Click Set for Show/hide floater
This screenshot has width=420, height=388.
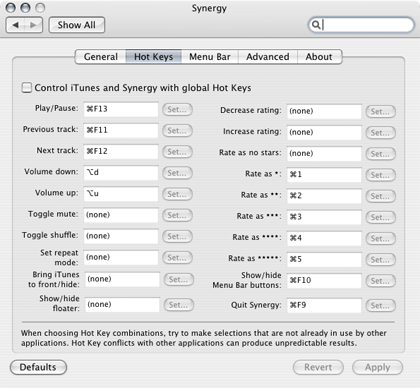[178, 305]
